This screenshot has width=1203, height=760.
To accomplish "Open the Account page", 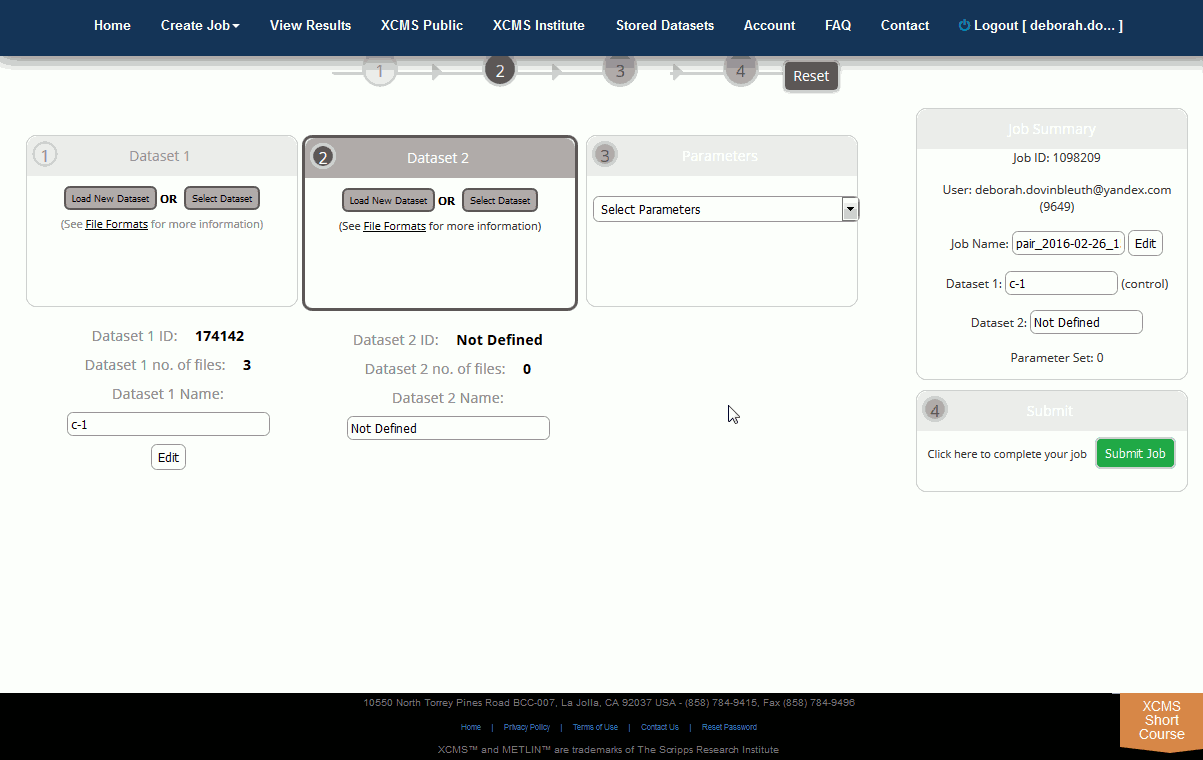I will coord(770,25).
